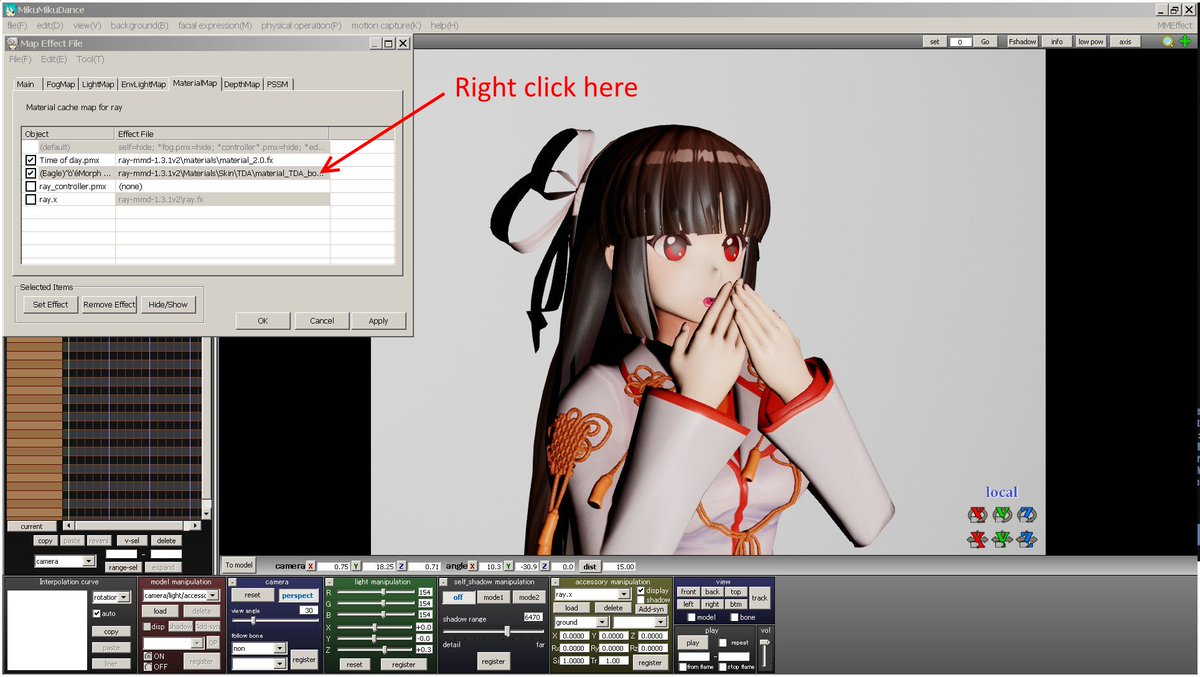Click the timeline scroll left arrow
The width and height of the screenshot is (1200, 677).
68,525
